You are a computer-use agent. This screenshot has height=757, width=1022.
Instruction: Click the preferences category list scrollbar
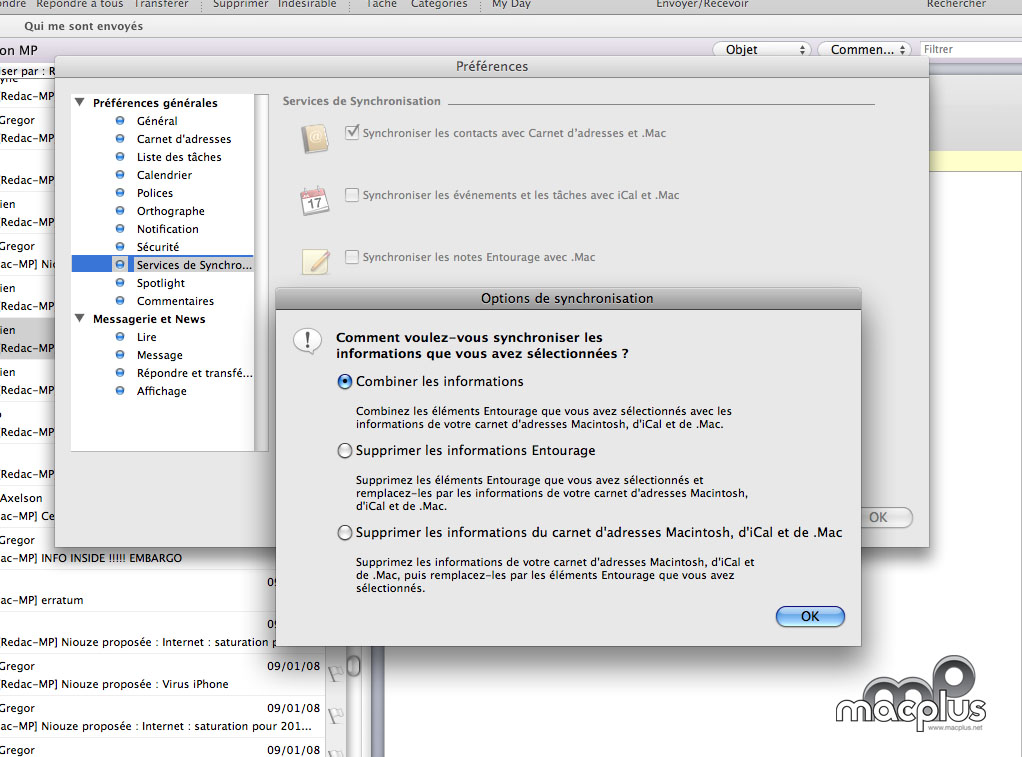click(261, 272)
